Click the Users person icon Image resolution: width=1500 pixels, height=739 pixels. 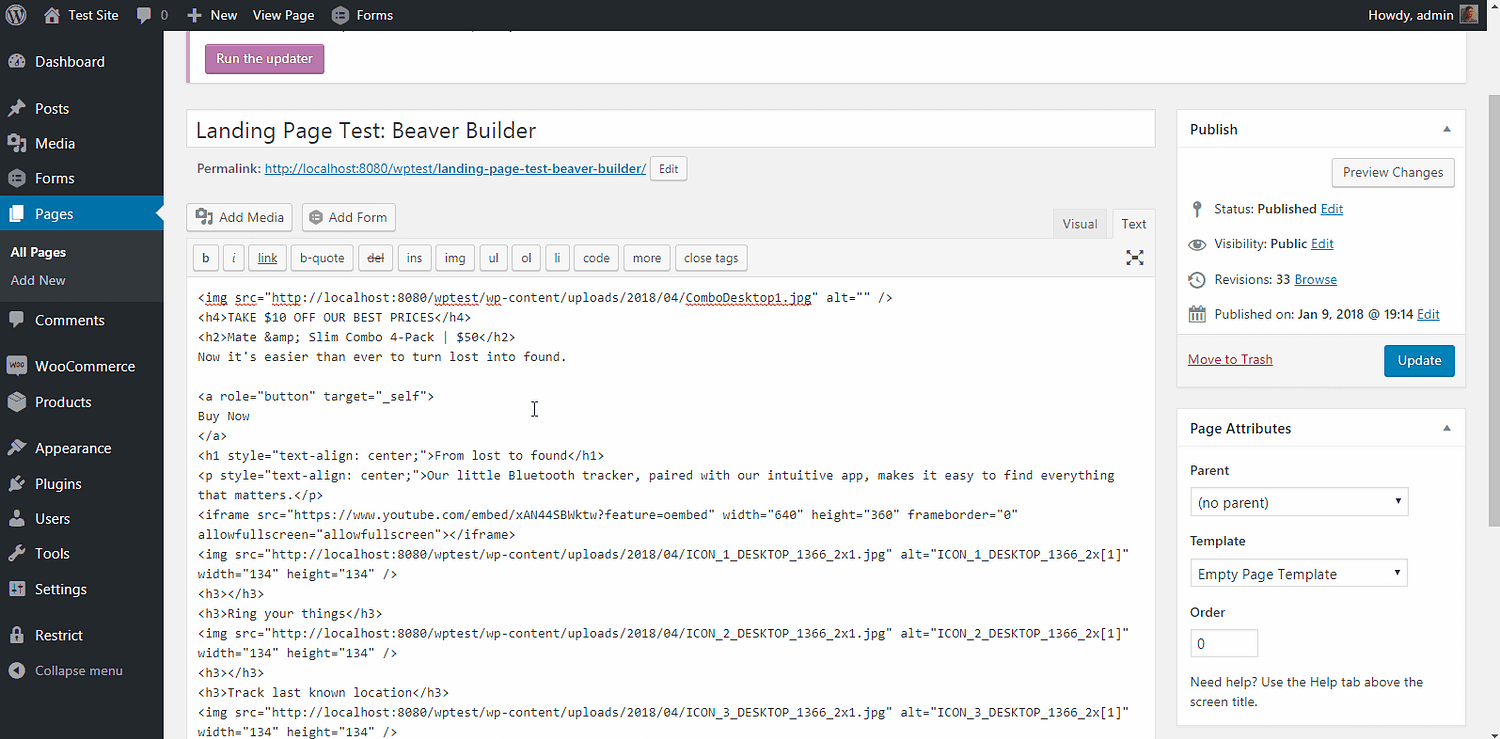pos(17,518)
